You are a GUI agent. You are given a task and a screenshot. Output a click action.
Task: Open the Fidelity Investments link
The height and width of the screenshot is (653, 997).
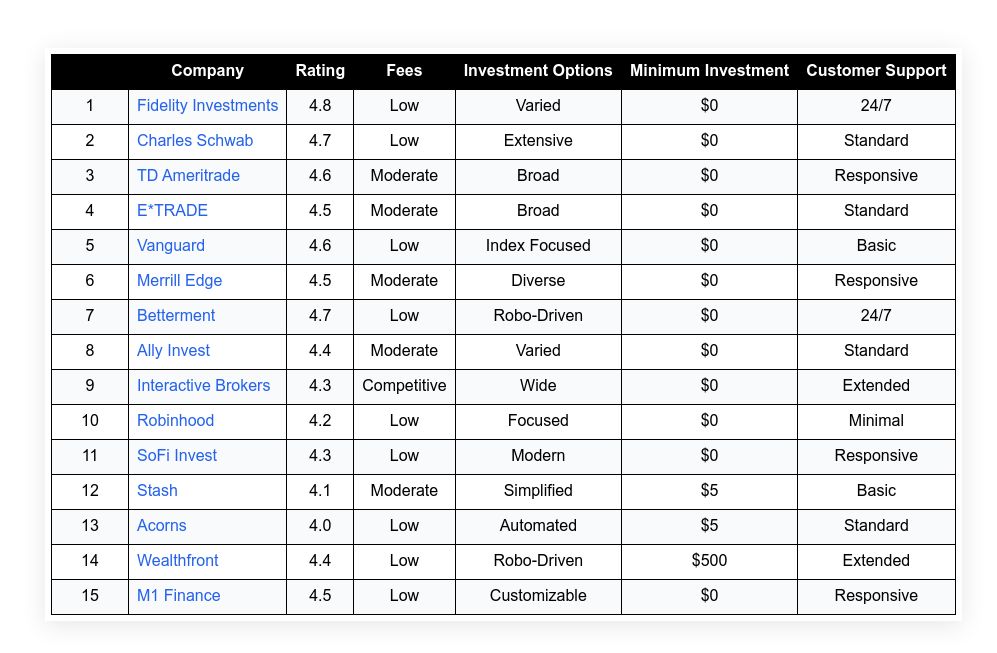[207, 106]
